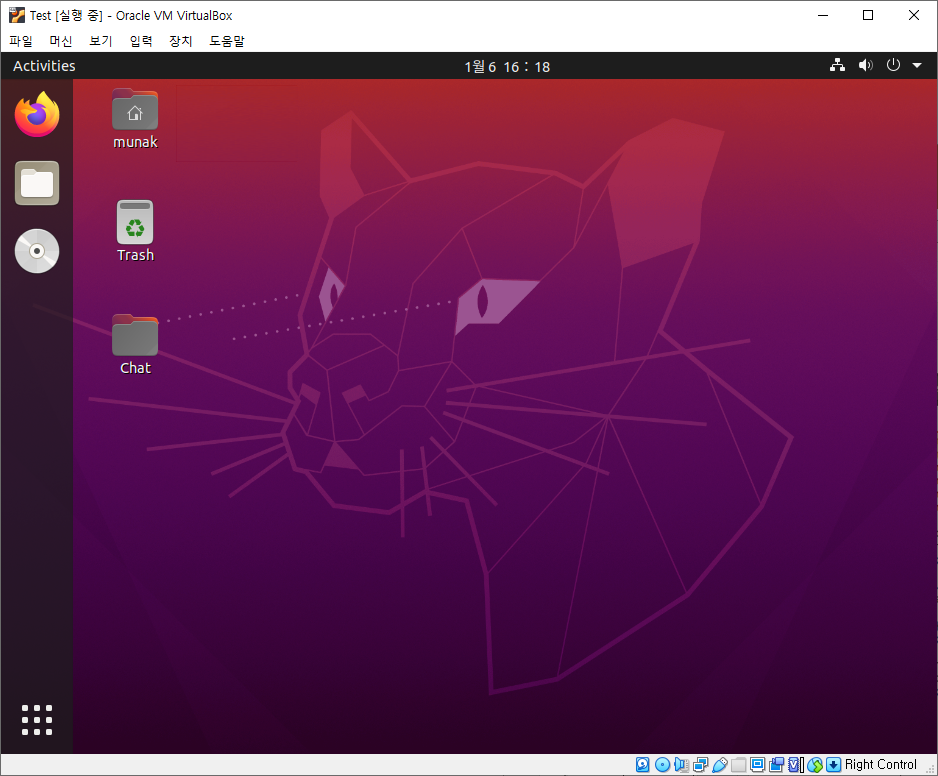938x776 pixels.
Task: Click the display status indicator
Action: pyautogui.click(x=757, y=765)
